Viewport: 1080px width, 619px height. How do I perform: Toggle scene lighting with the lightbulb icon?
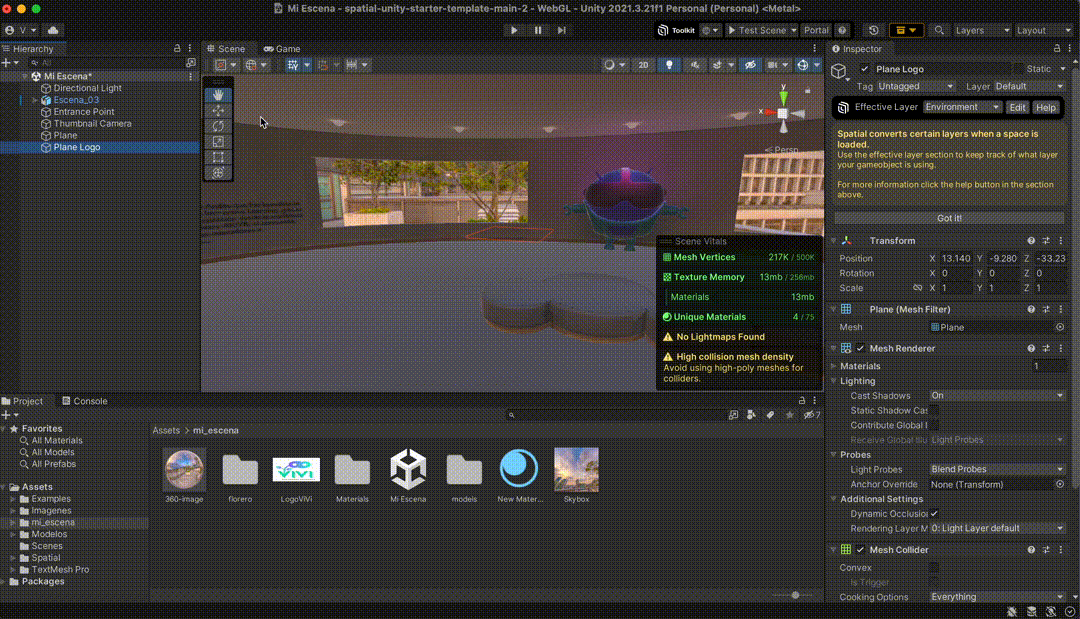point(669,65)
